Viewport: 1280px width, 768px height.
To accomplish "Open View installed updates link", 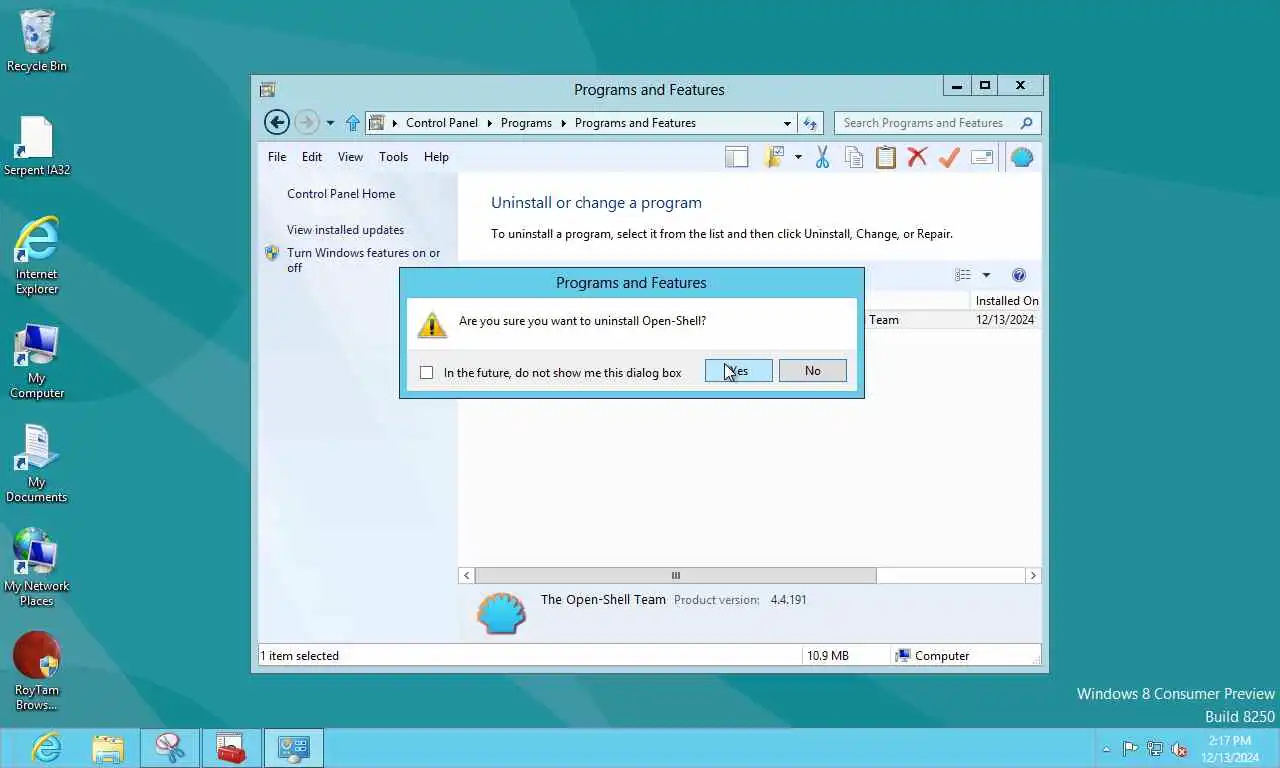I will coord(345,230).
